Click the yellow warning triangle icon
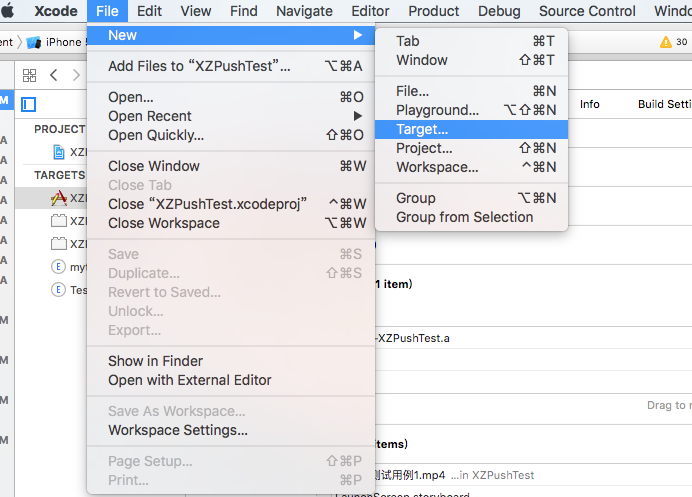Screen dimensions: 692x497 666,42
